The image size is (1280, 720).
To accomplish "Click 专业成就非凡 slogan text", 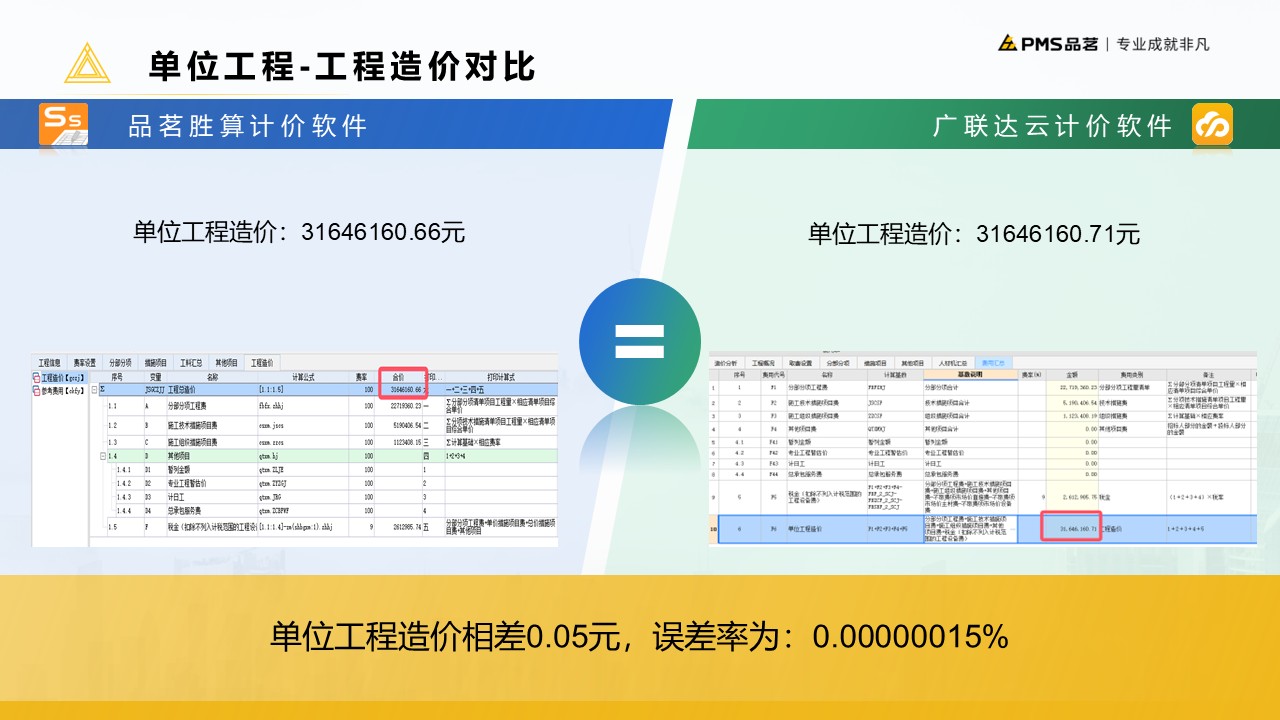I will pos(1162,44).
